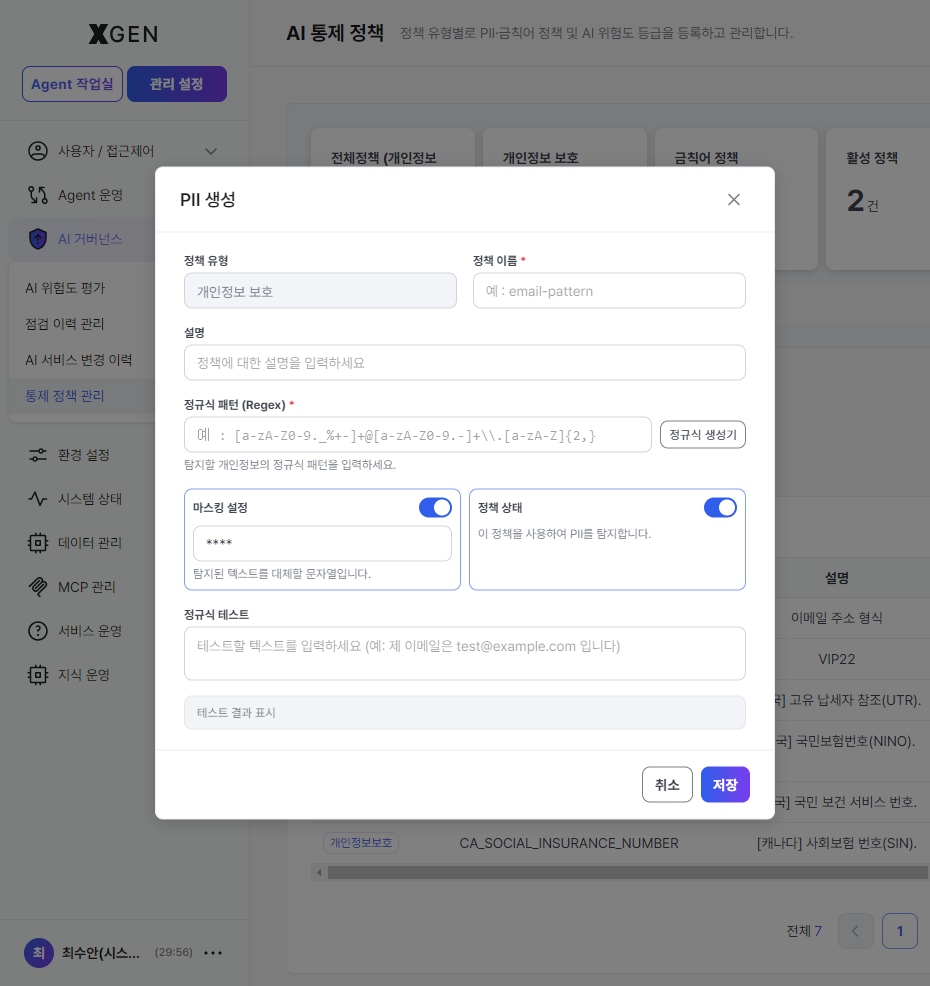This screenshot has width=930, height=986.
Task: Click the 환경 설정 sliders icon
Action: (38, 455)
